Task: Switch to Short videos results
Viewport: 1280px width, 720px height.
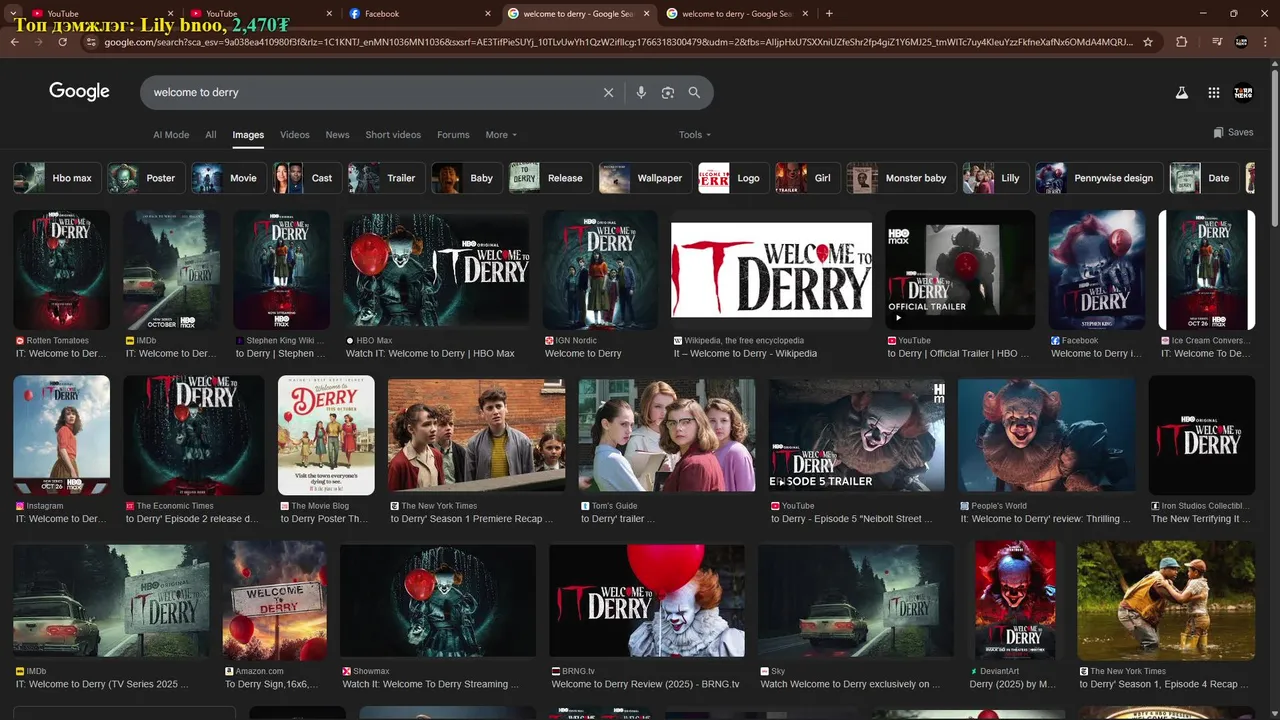Action: click(393, 135)
